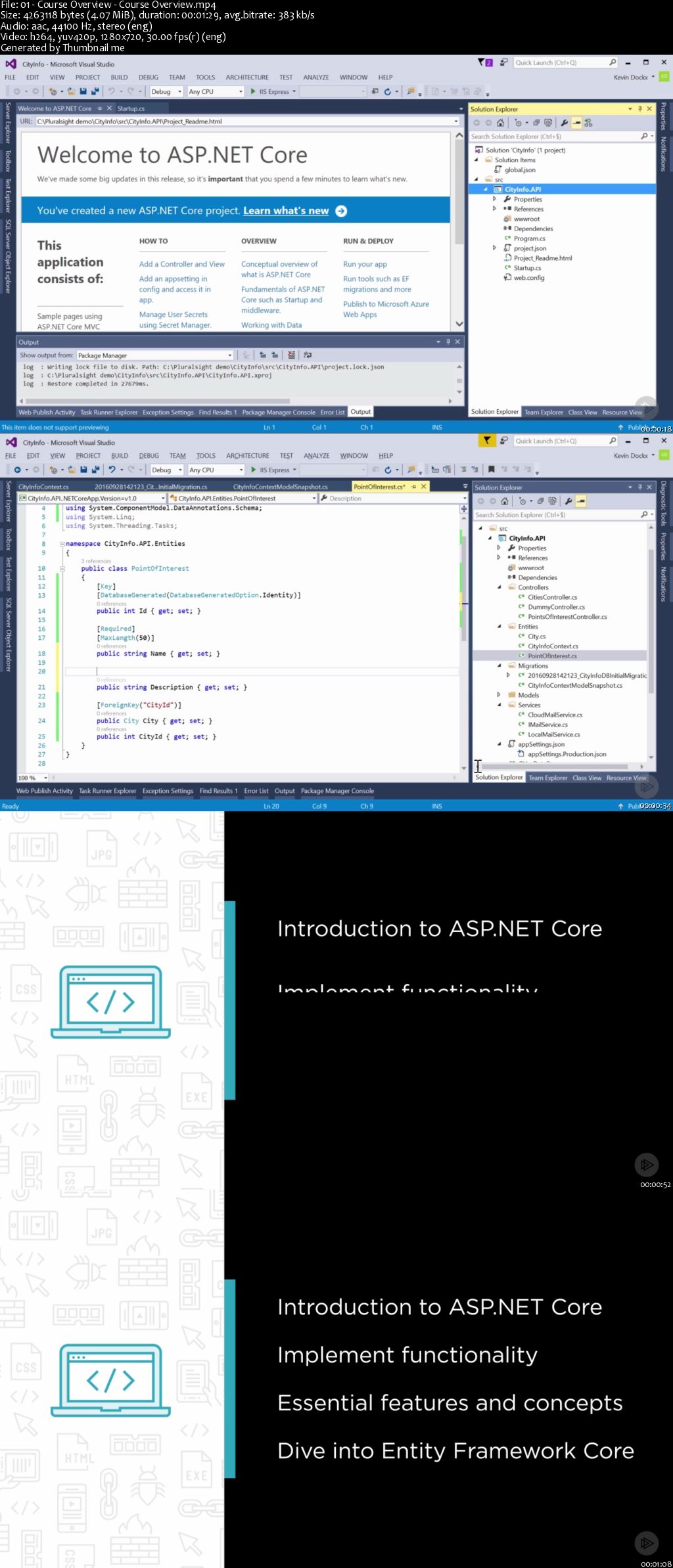
Task: Open CityInfo.API.Entities.PointOfInterest type dropdown
Action: (x=243, y=499)
